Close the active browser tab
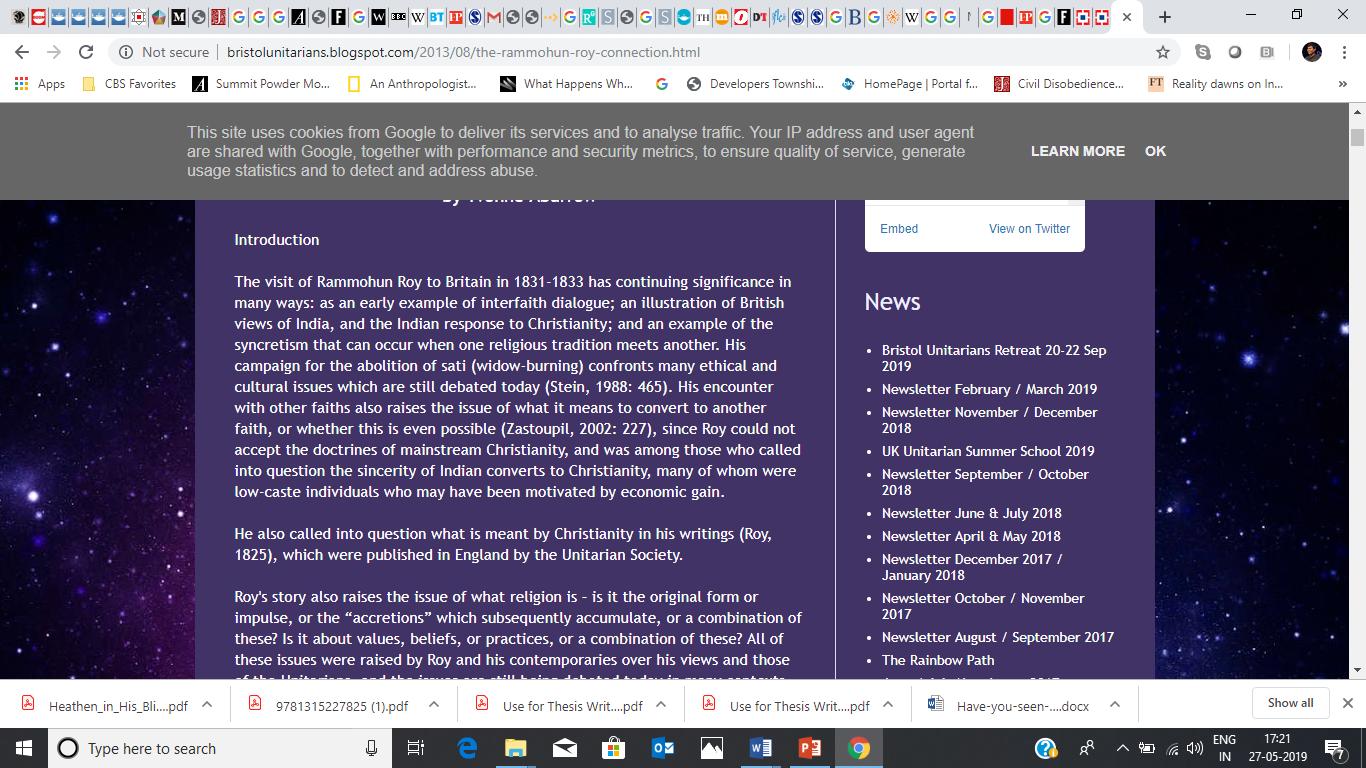 click(x=1127, y=17)
